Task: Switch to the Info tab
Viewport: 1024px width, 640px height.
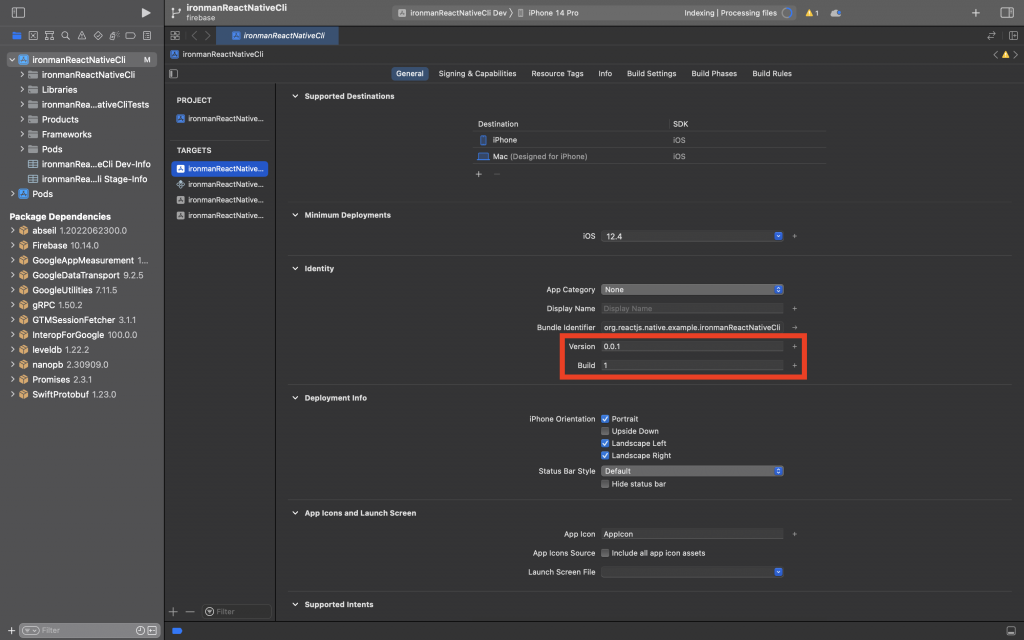Action: click(x=605, y=74)
